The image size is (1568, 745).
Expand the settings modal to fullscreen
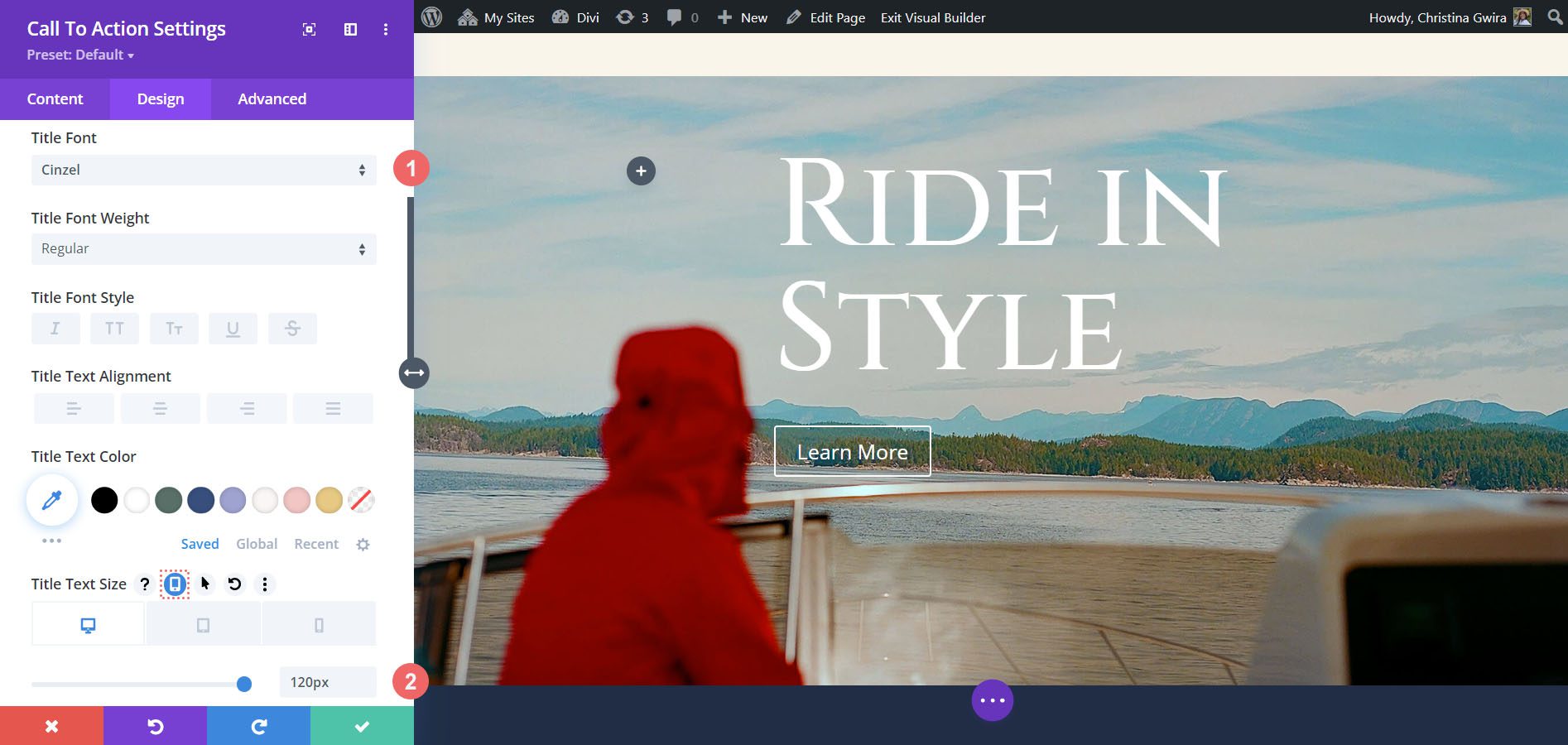coord(309,29)
